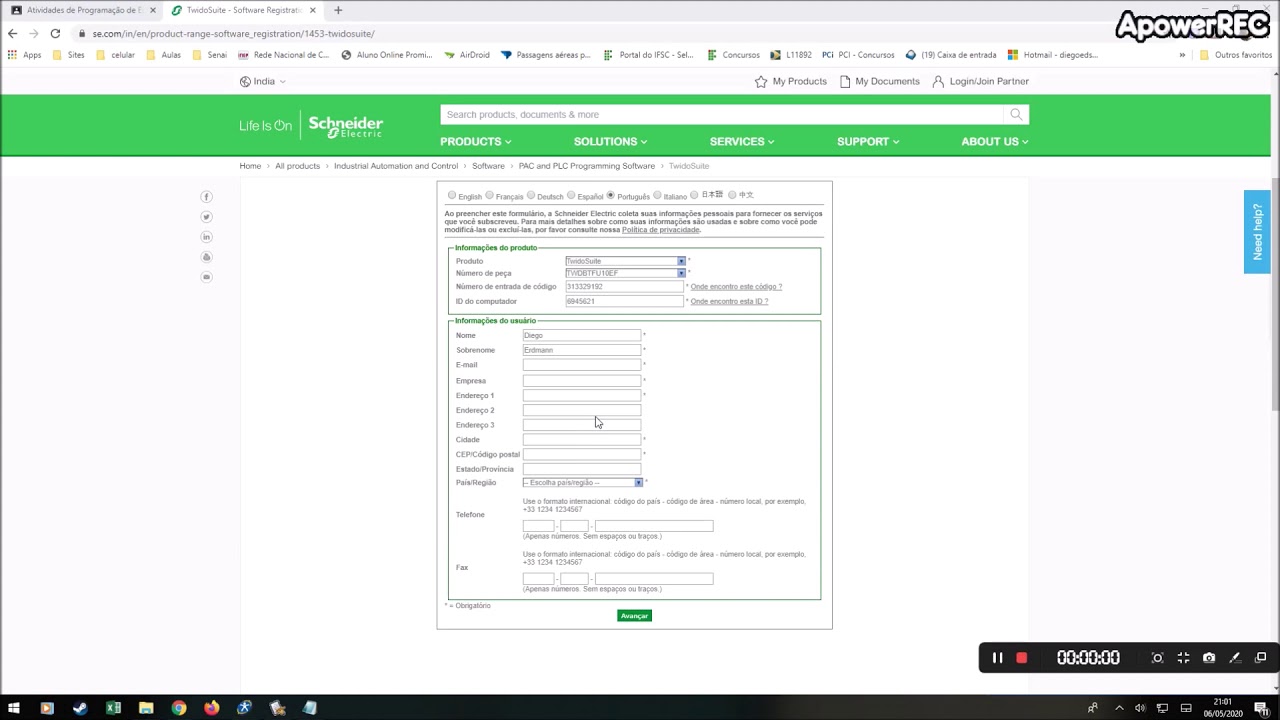Open 'Onde encontro esta ID ?' link
Image resolution: width=1280 pixels, height=720 pixels.
coord(729,301)
